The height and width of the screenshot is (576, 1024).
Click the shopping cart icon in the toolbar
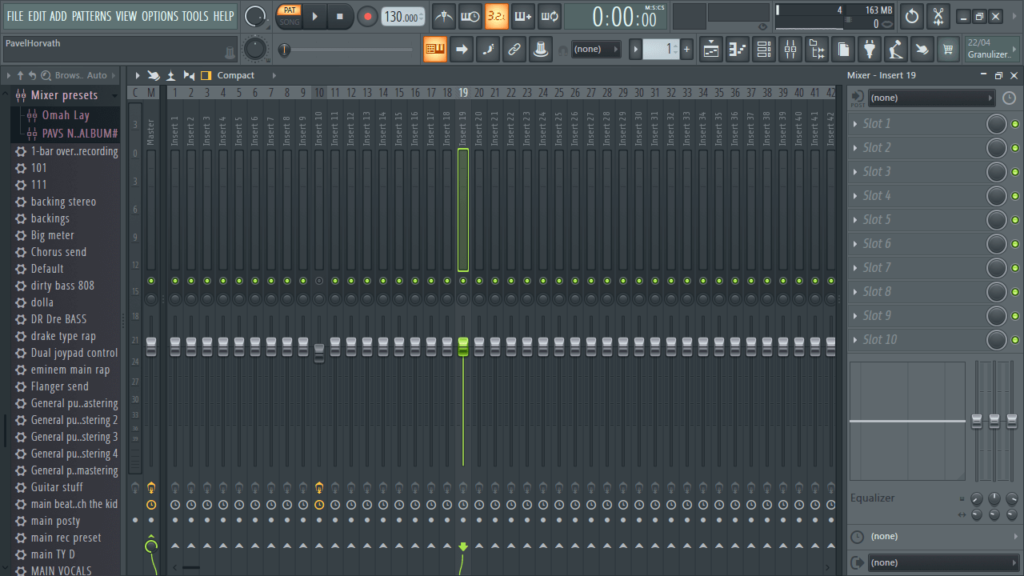click(x=948, y=48)
